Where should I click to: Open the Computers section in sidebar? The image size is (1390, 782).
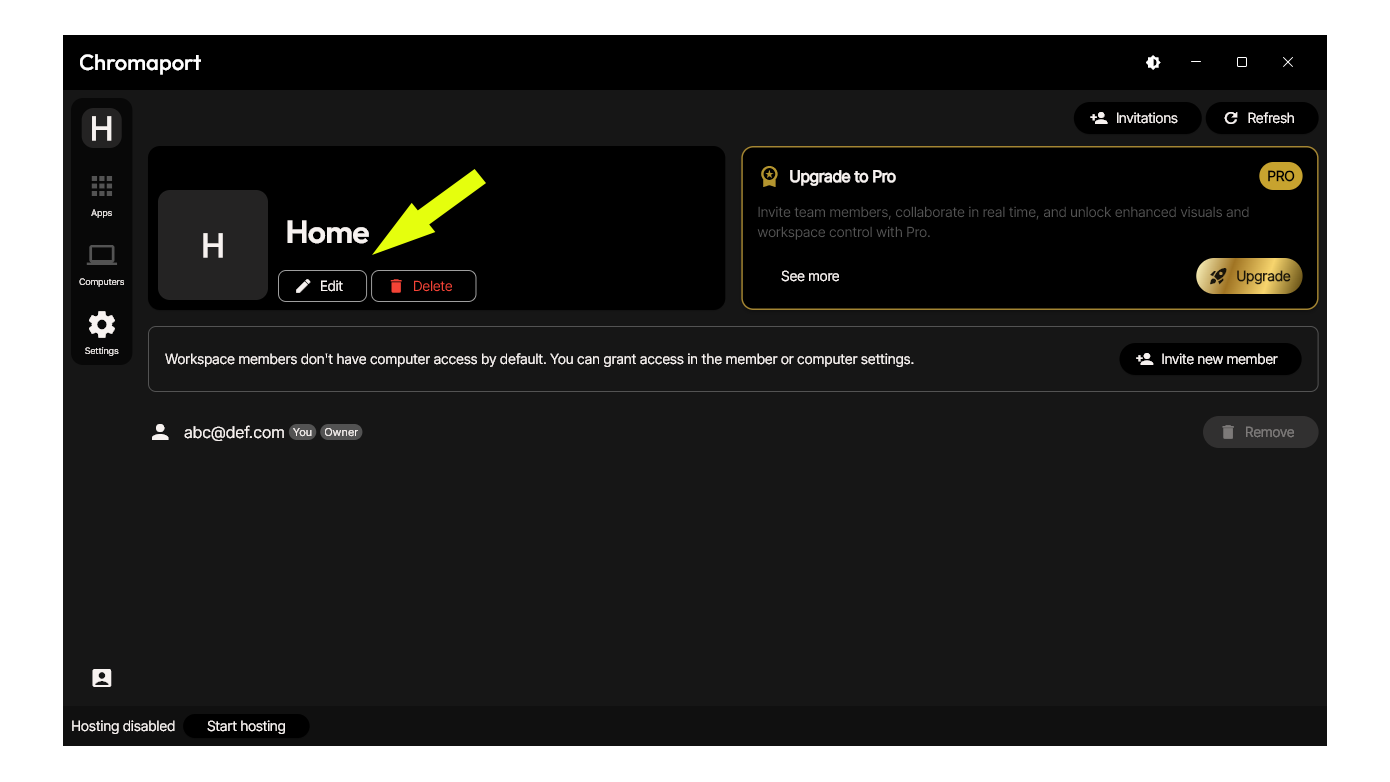[x=101, y=264]
